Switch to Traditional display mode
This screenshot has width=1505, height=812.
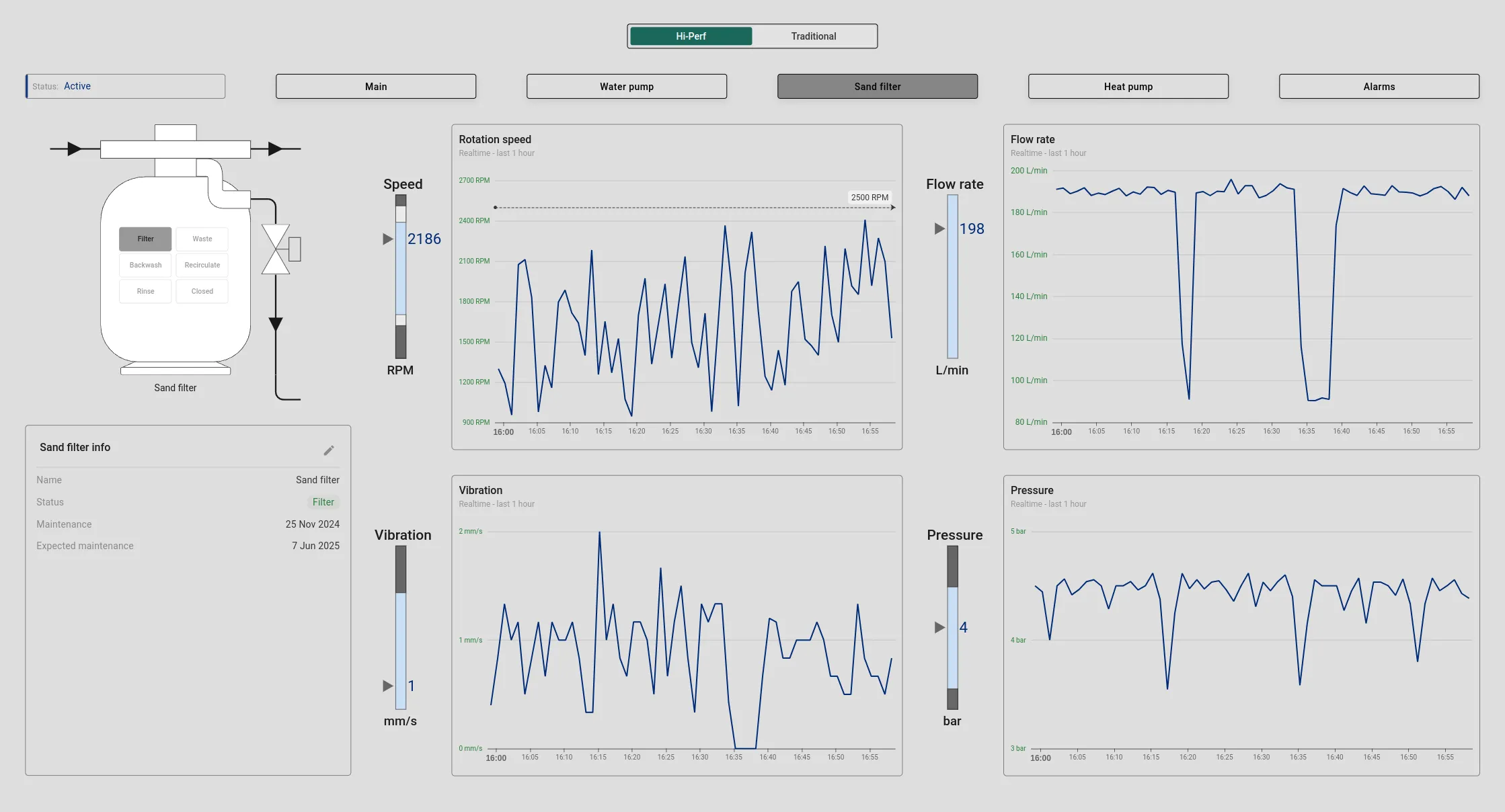(x=813, y=36)
